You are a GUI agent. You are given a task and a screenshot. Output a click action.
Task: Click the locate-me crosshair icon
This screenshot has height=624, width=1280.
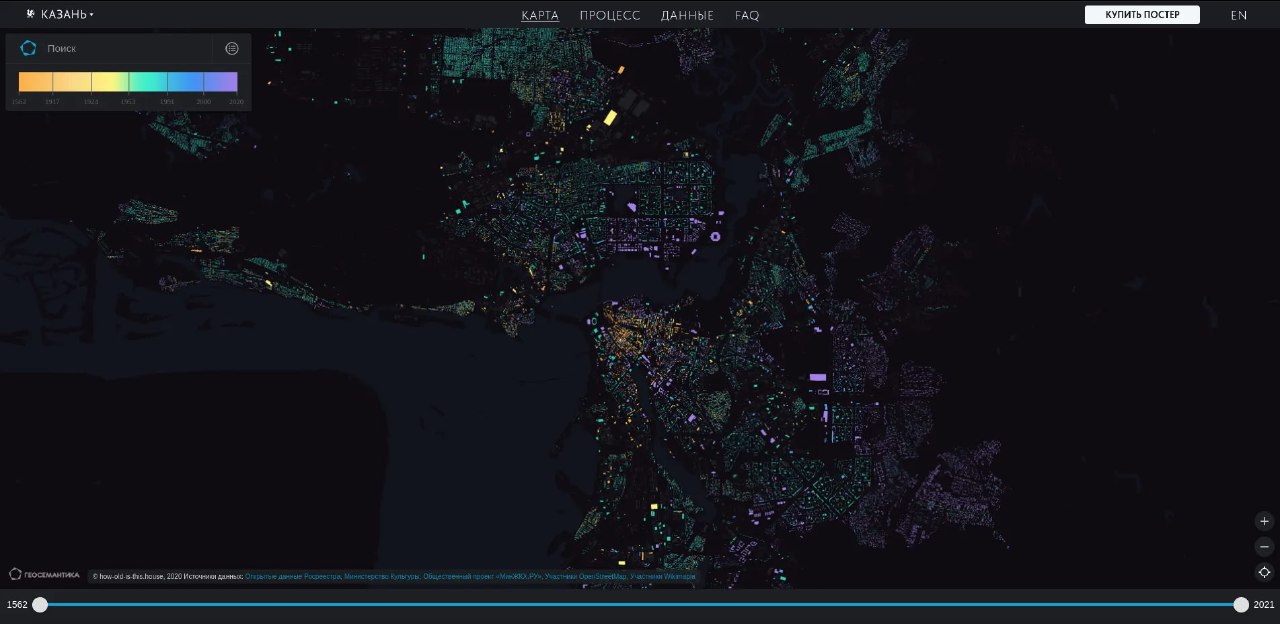(1264, 572)
